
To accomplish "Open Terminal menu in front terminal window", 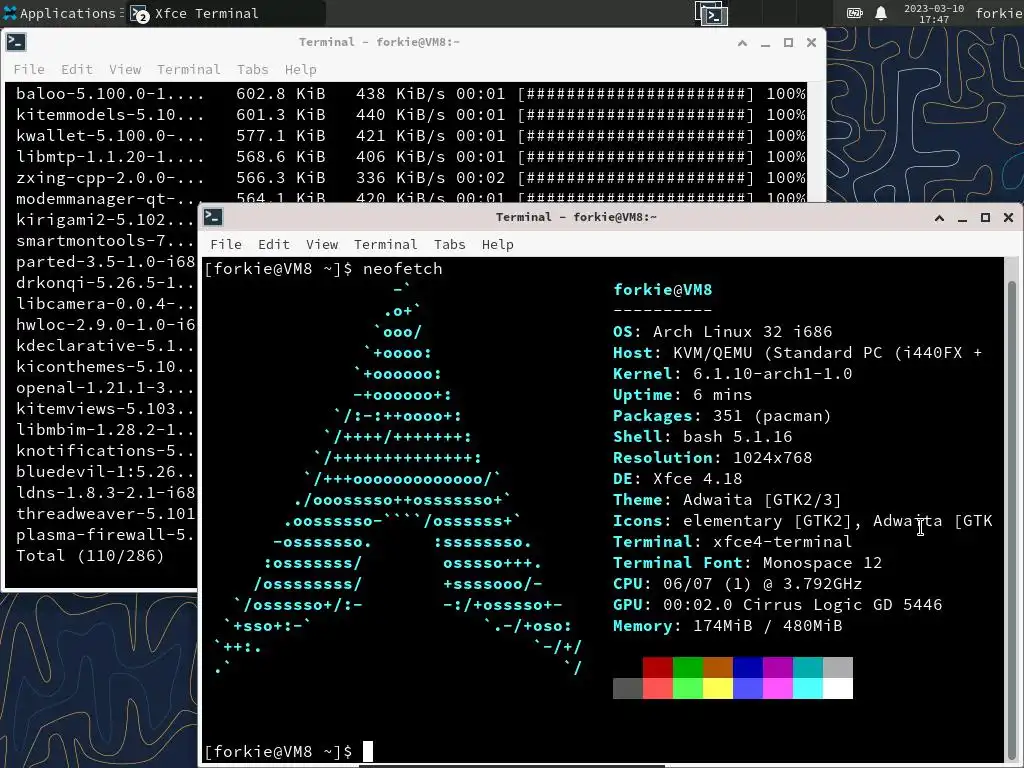I will pyautogui.click(x=385, y=244).
